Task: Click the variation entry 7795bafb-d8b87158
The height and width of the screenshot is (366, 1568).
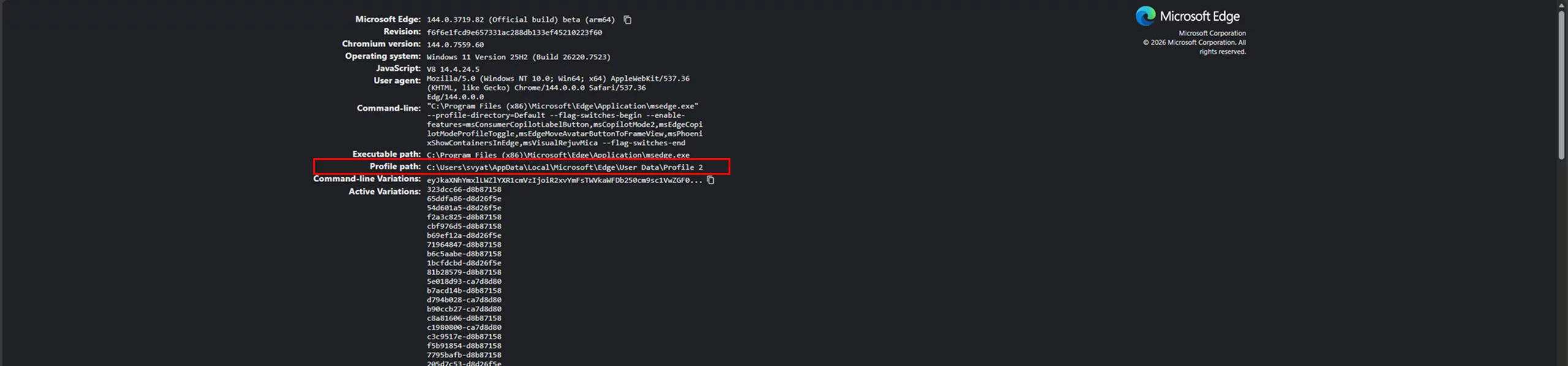Action: tap(464, 355)
